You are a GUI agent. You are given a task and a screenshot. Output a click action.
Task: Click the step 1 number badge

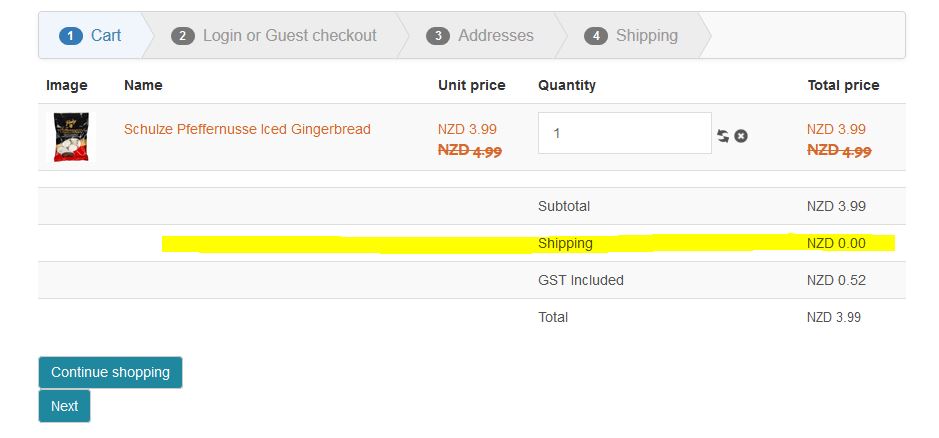[x=70, y=36]
